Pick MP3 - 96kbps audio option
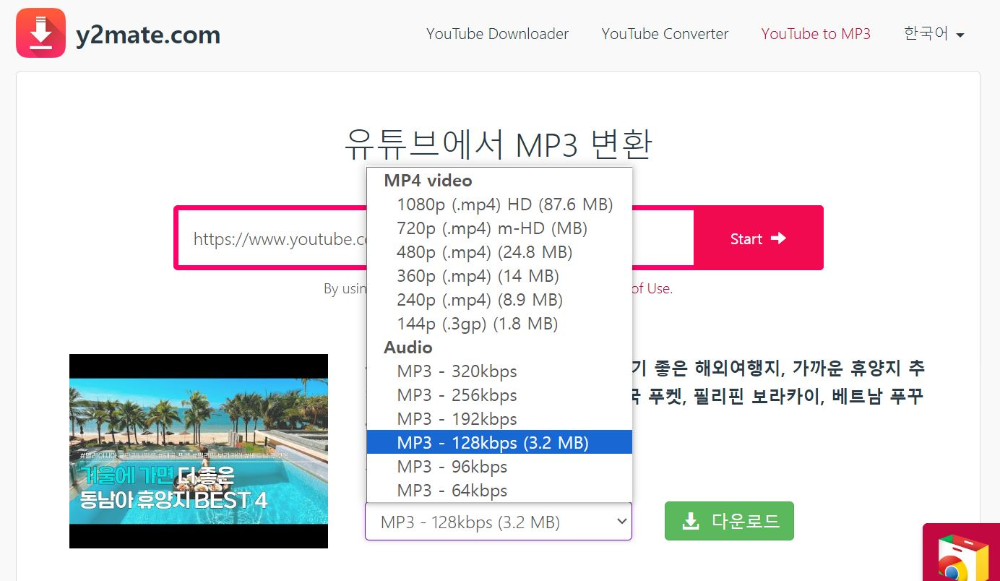The height and width of the screenshot is (581, 1000). (x=499, y=467)
